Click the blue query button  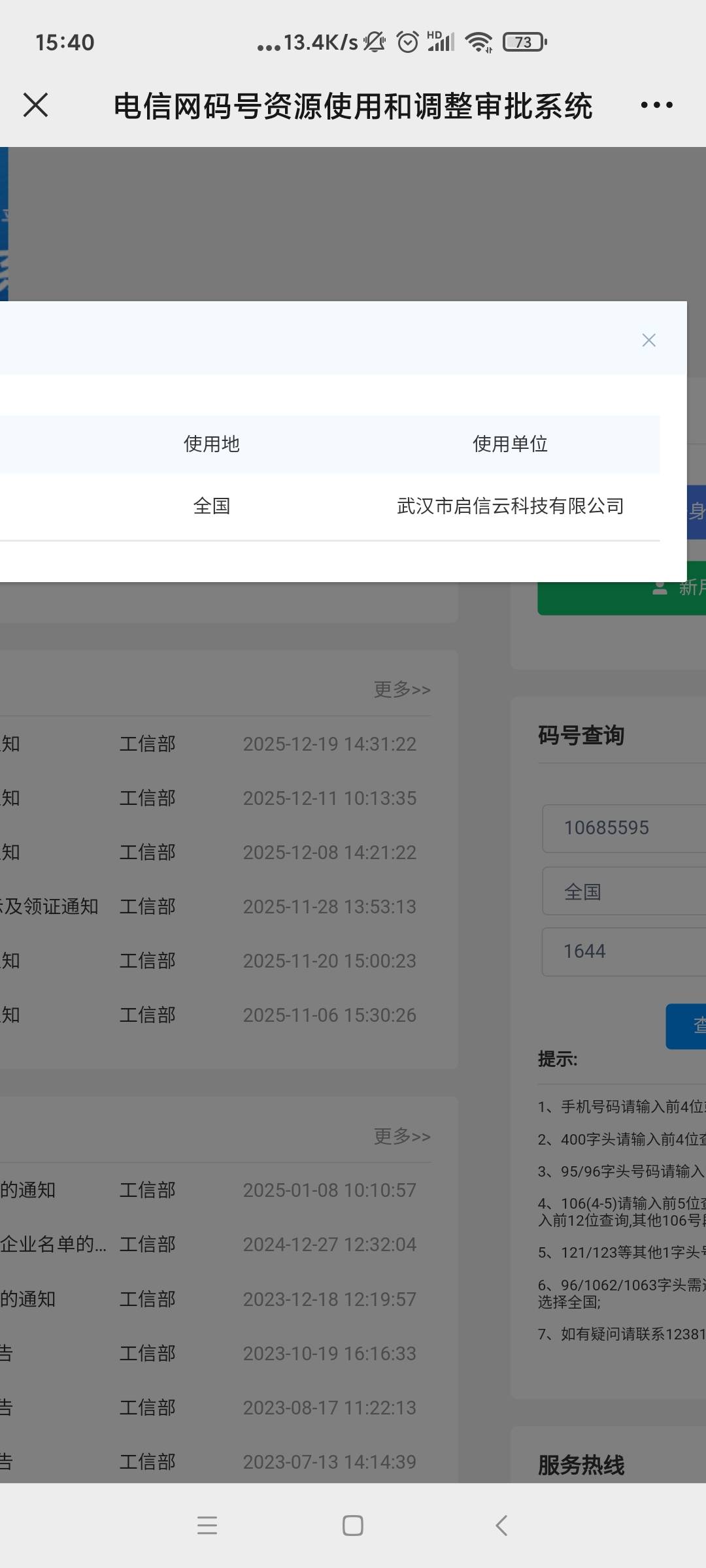coord(686,1026)
